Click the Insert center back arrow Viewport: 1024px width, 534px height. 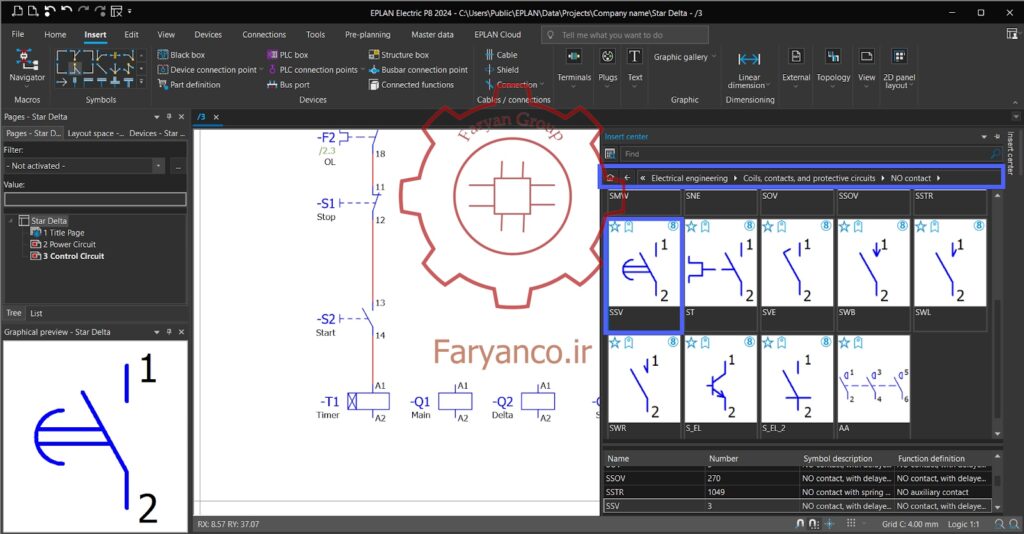[627, 178]
